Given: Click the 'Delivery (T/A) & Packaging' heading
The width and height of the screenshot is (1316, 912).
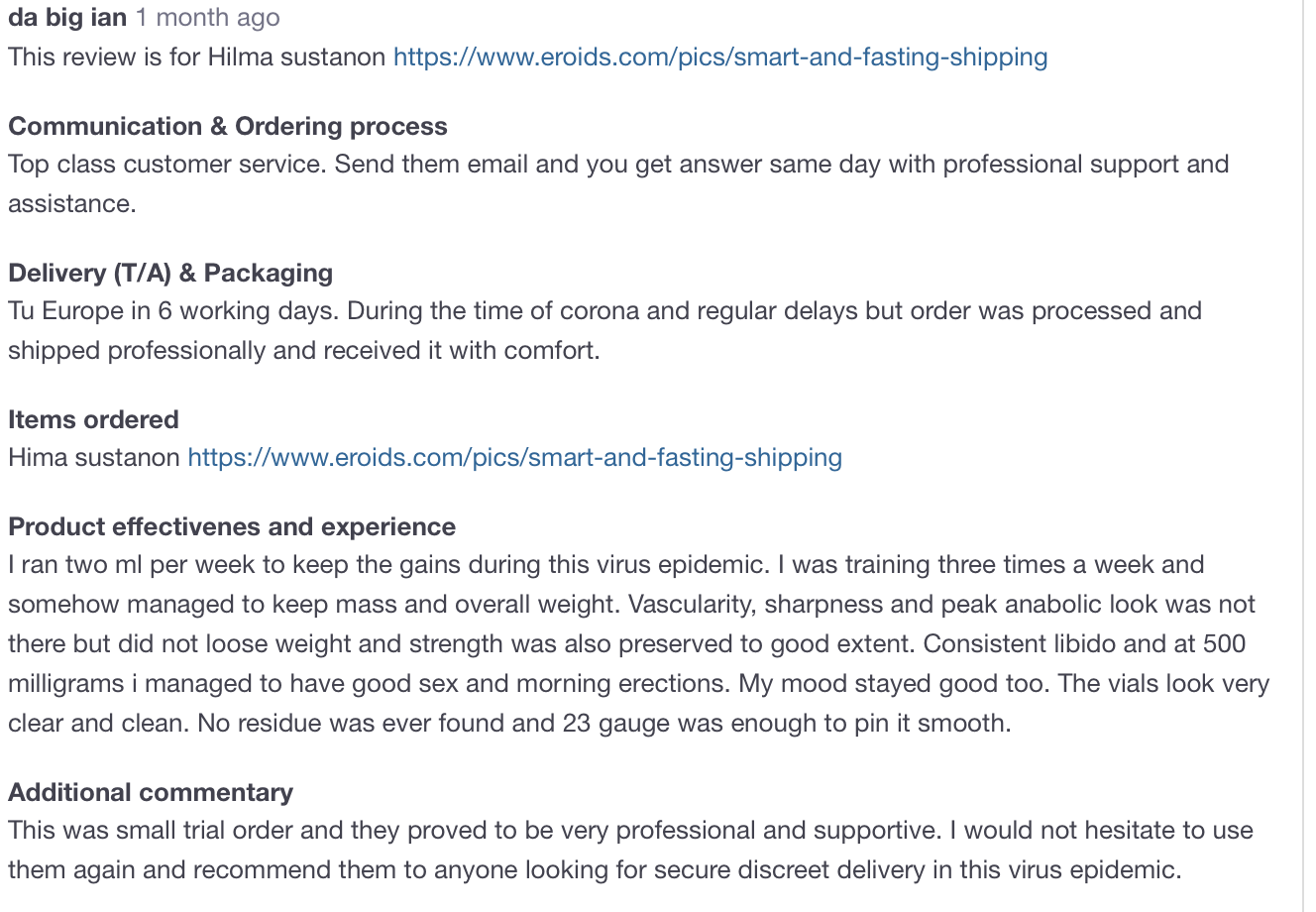Looking at the screenshot, I should pos(170,273).
